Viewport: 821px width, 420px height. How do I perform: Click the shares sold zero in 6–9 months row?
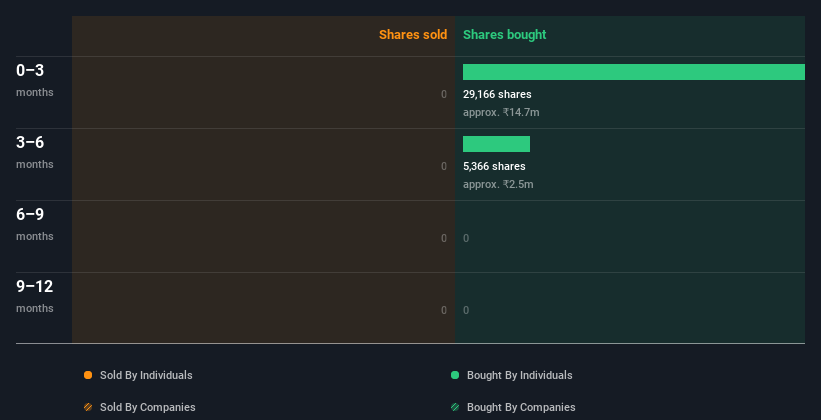pos(444,238)
